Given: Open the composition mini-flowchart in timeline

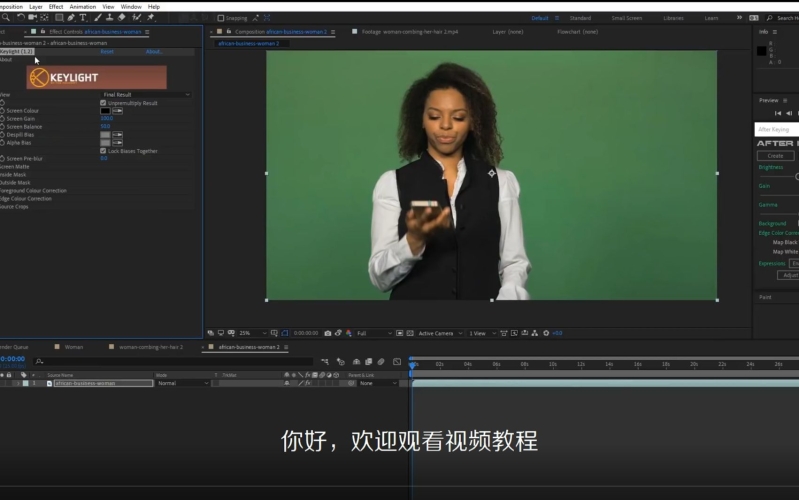Looking at the screenshot, I should click(x=325, y=362).
